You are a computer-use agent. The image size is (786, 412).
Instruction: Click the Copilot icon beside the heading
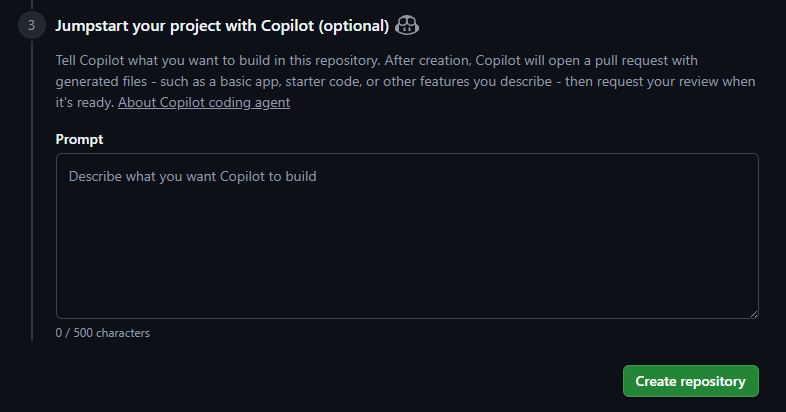[407, 24]
